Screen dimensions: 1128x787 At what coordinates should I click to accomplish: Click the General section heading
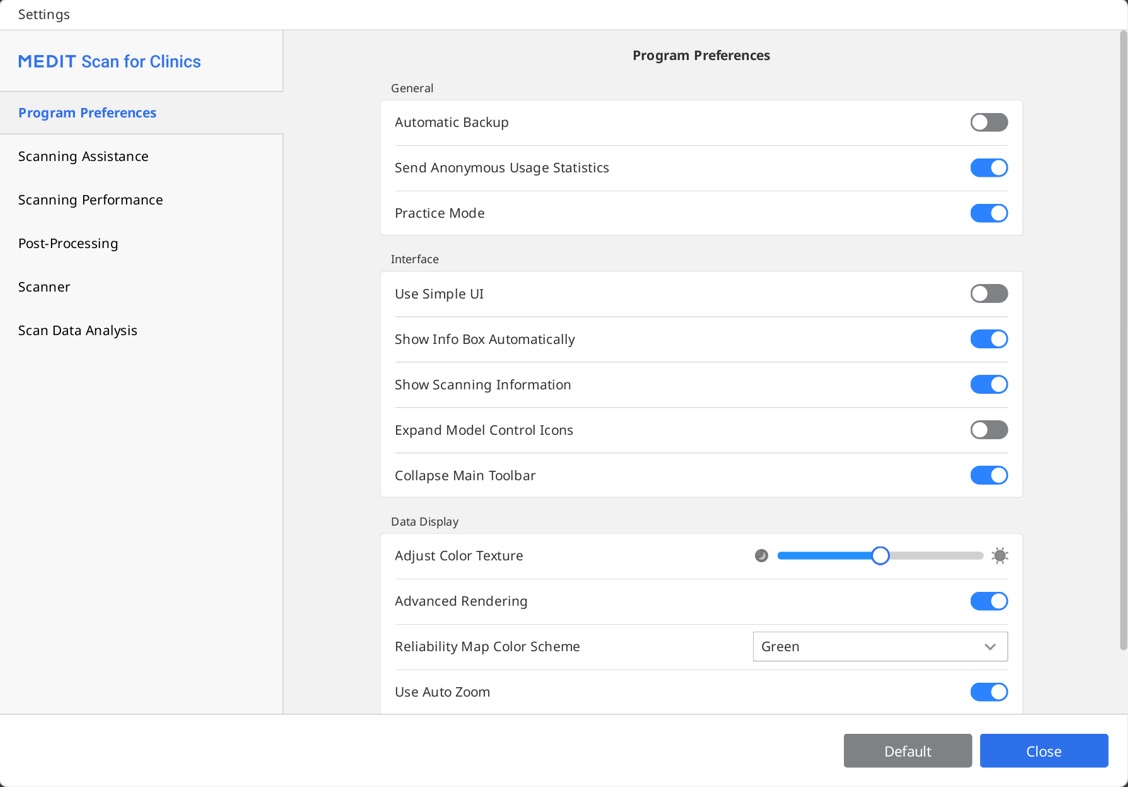point(412,88)
